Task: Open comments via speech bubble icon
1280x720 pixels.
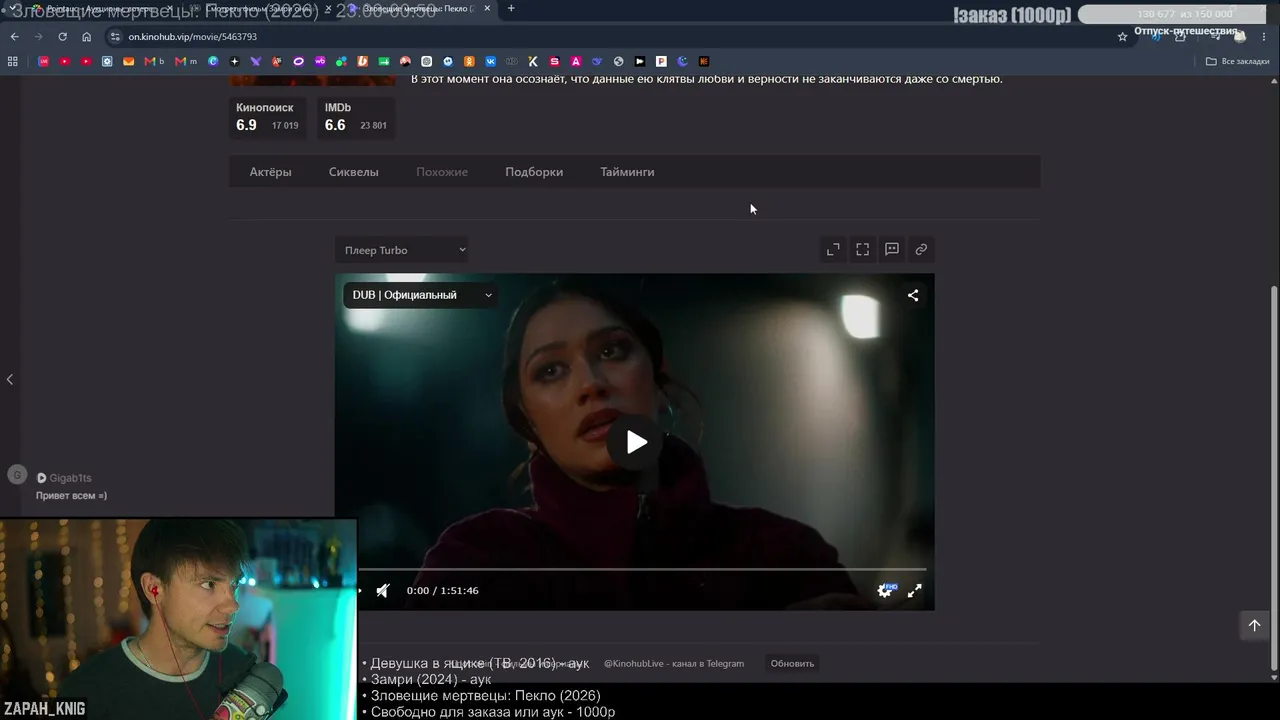Action: (x=892, y=250)
